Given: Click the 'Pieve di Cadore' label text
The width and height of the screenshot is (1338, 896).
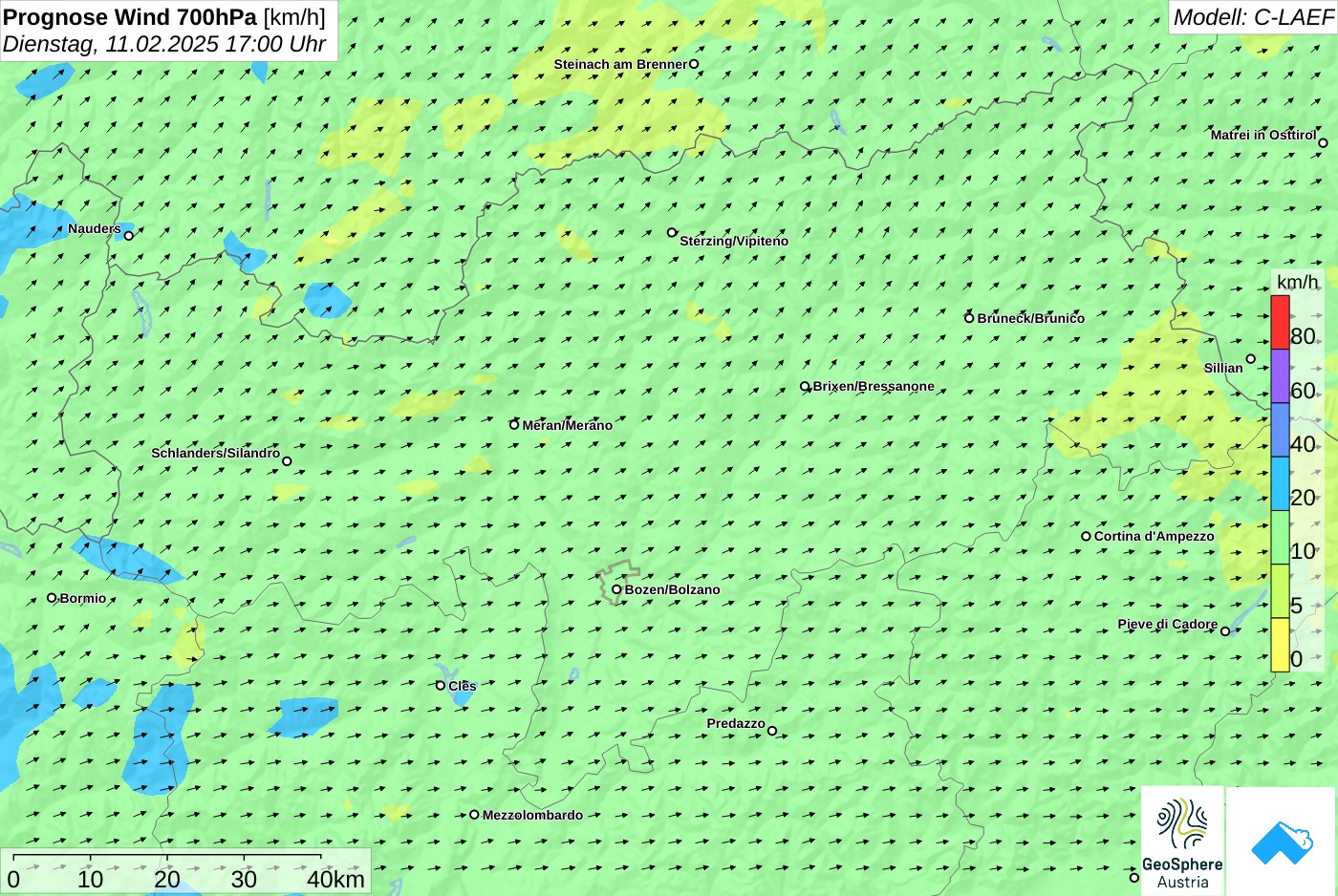Looking at the screenshot, I should click(x=1168, y=624).
